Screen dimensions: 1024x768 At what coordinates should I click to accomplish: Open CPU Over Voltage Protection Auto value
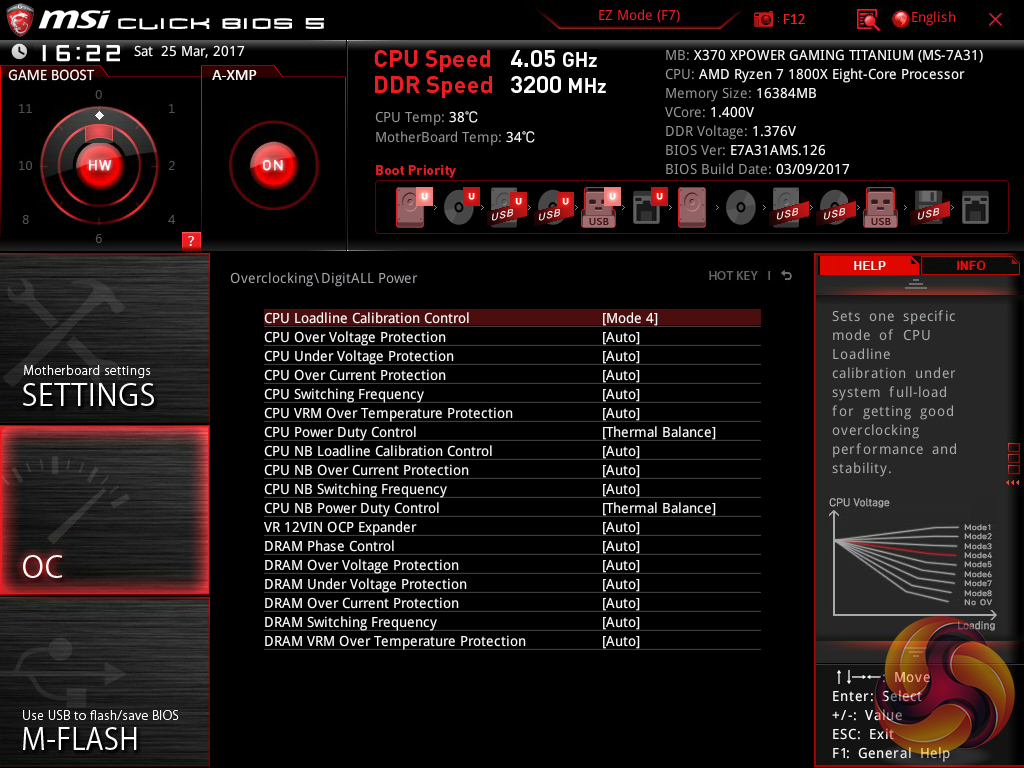click(621, 337)
